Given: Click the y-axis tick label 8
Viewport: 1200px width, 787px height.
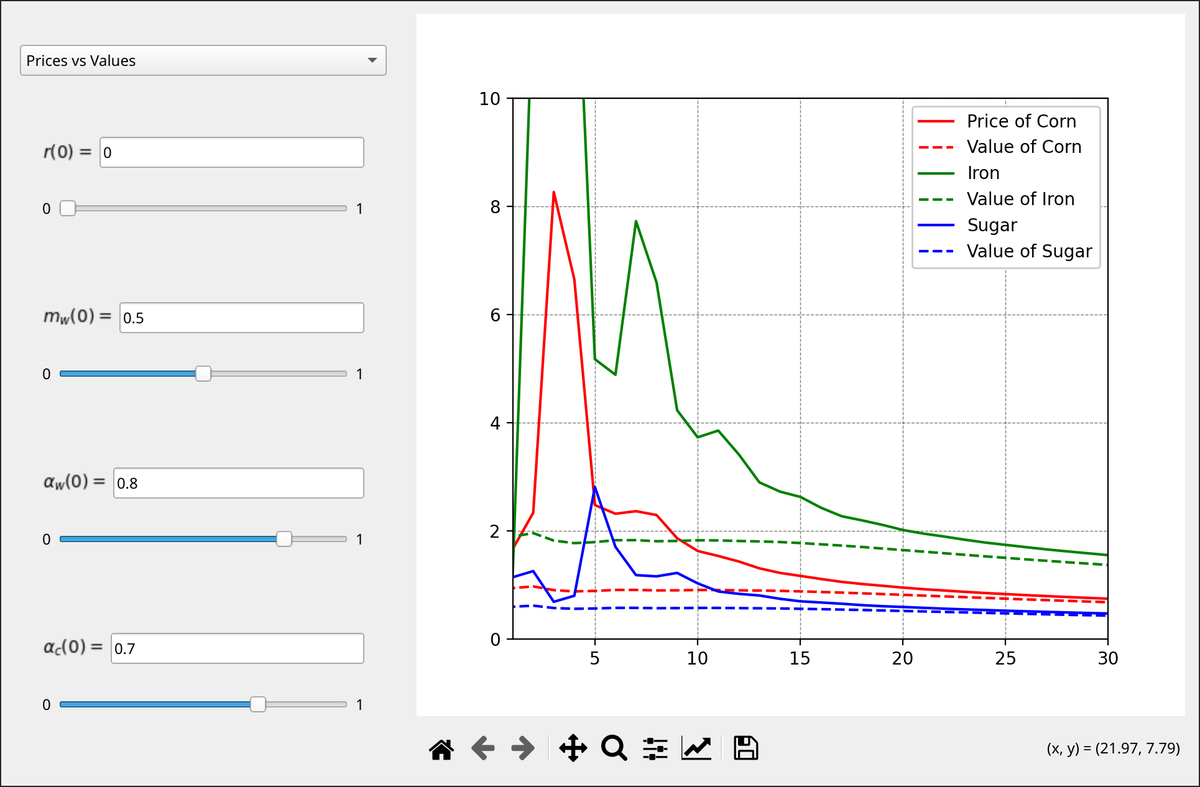Looking at the screenshot, I should coord(494,207).
